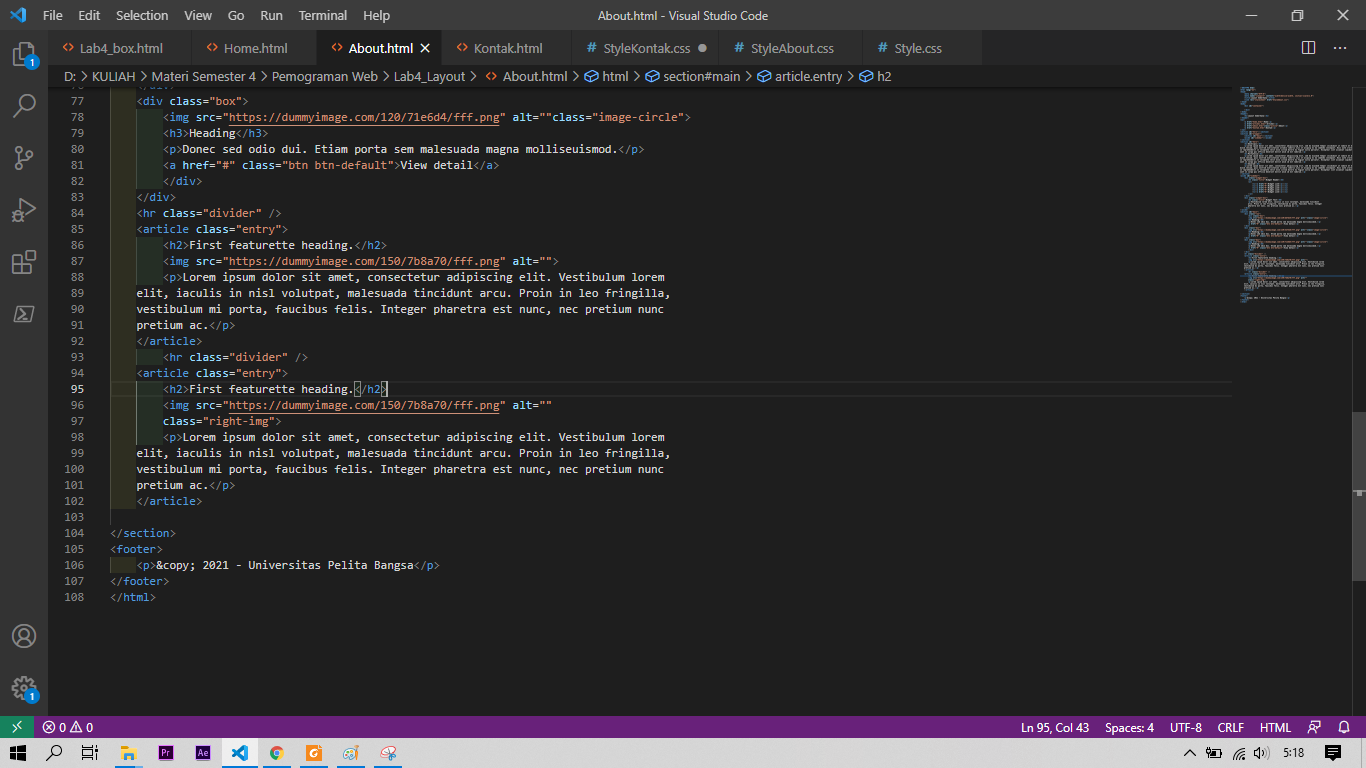Image resolution: width=1366 pixels, height=768 pixels.
Task: Open the Search panel
Action: (24, 105)
